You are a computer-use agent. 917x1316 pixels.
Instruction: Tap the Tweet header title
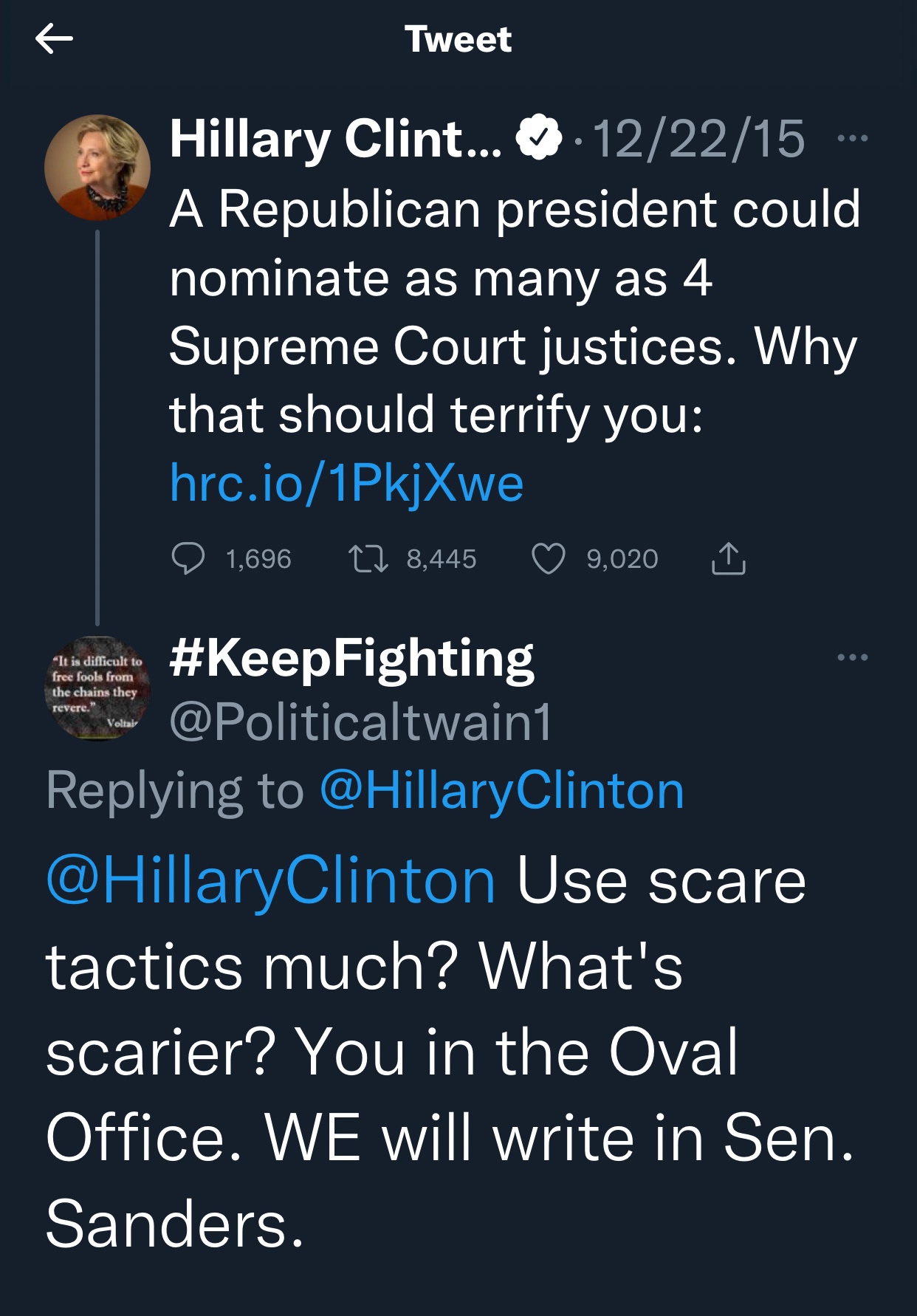tap(458, 39)
